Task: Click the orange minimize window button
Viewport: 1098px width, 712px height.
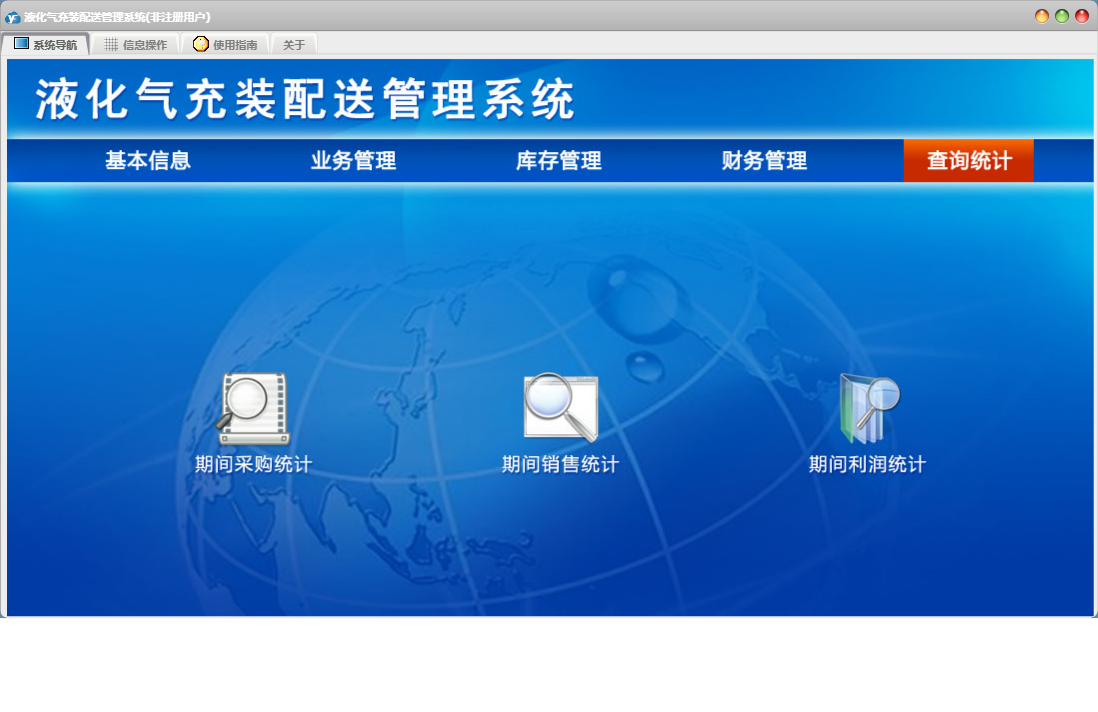Action: tap(1042, 16)
